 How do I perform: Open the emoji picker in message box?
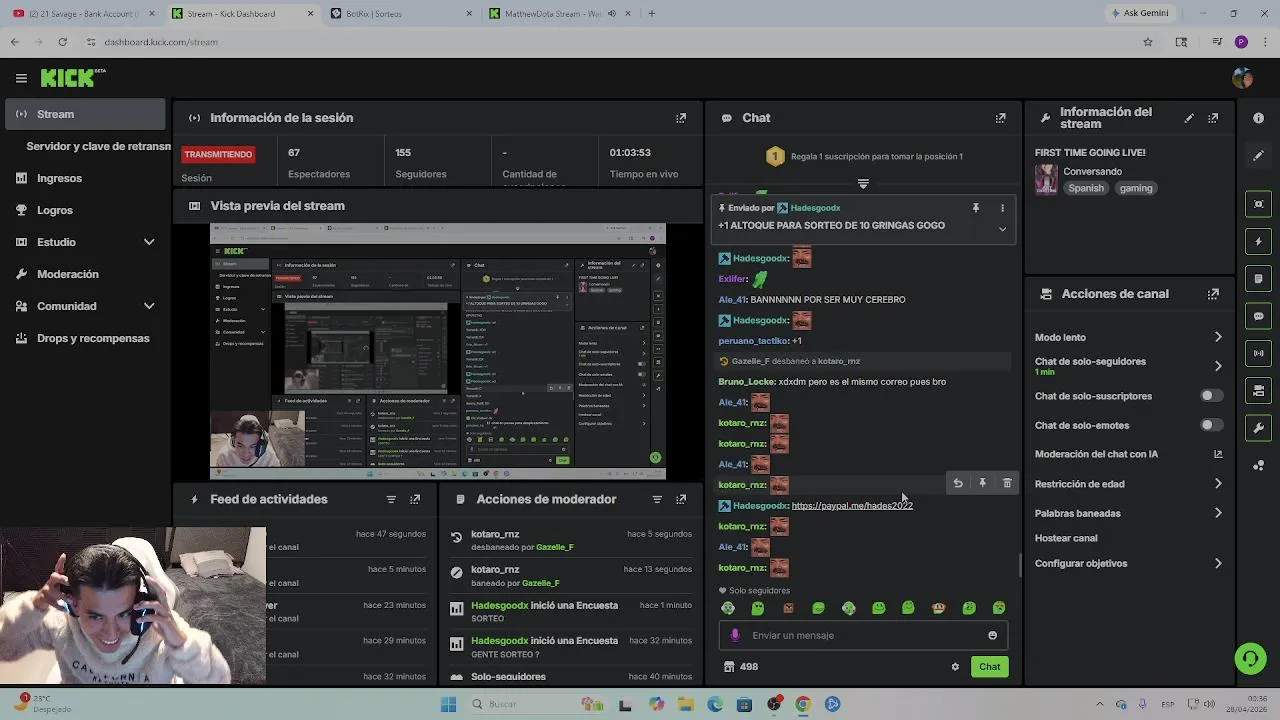(992, 635)
